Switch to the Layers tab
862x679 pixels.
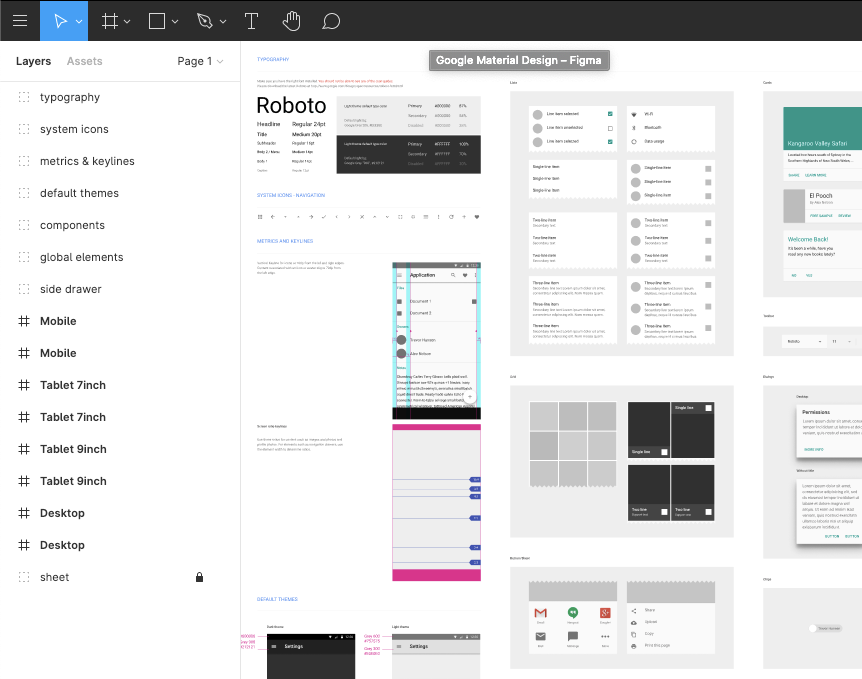pyautogui.click(x=33, y=61)
